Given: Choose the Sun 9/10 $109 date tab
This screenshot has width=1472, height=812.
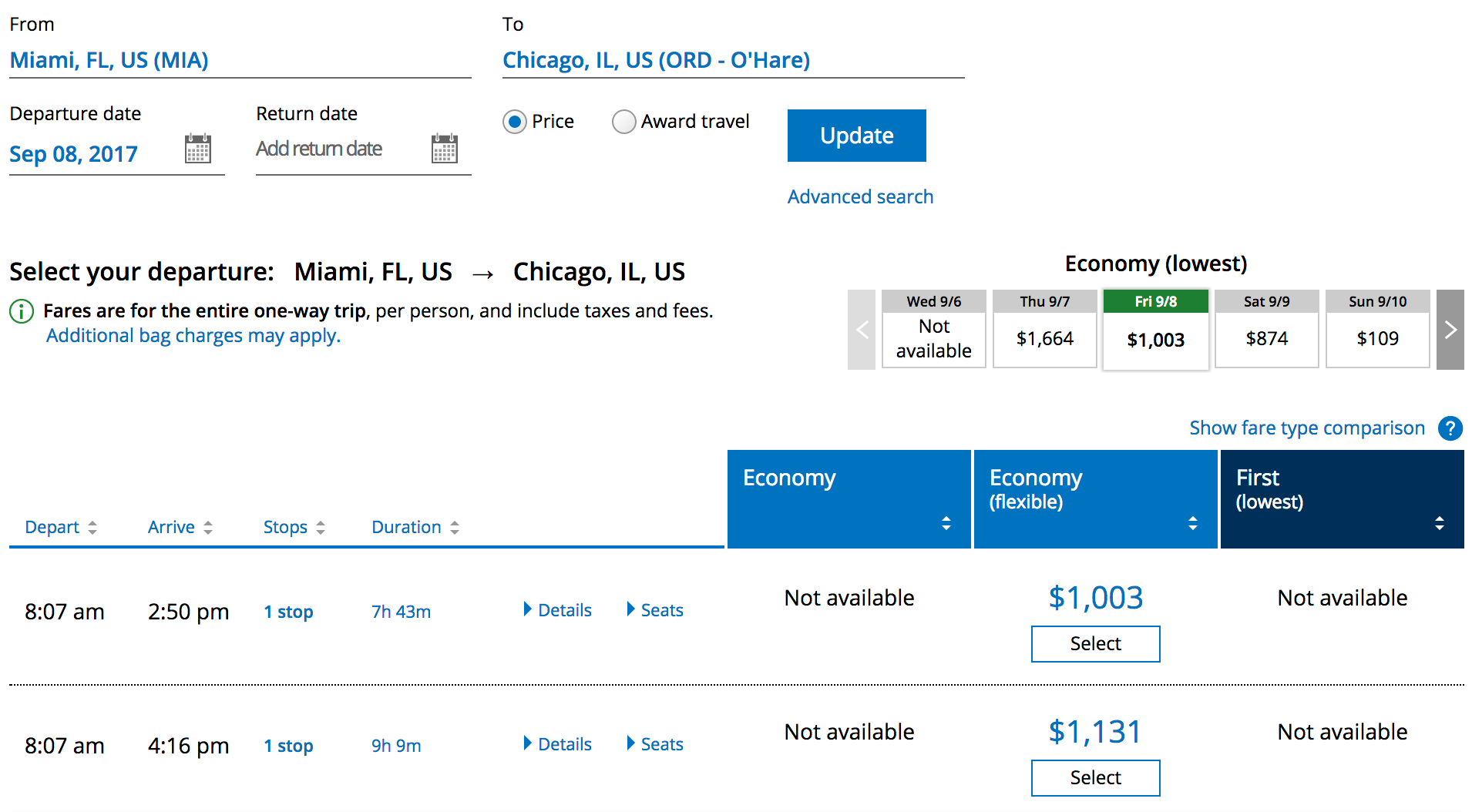Looking at the screenshot, I should pyautogui.click(x=1377, y=330).
